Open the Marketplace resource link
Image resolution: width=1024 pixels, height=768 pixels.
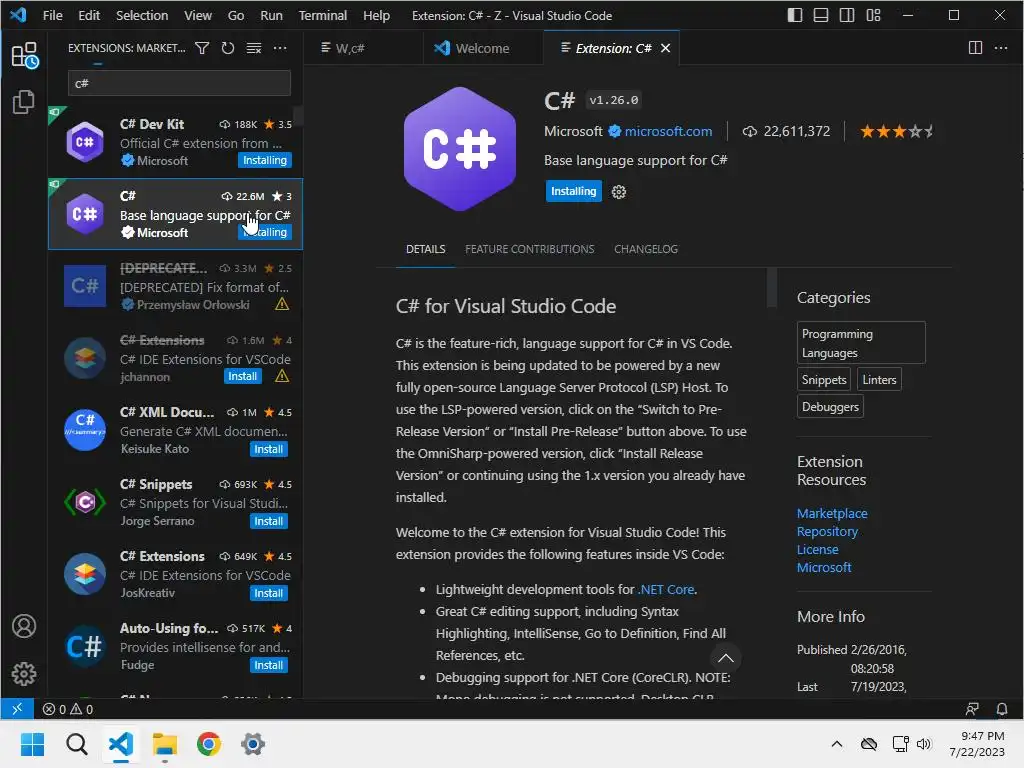coord(832,513)
